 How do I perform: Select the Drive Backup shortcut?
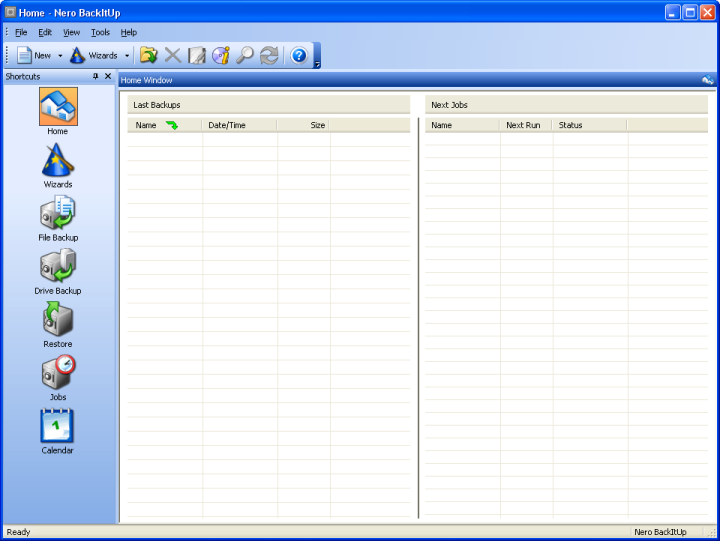point(57,266)
